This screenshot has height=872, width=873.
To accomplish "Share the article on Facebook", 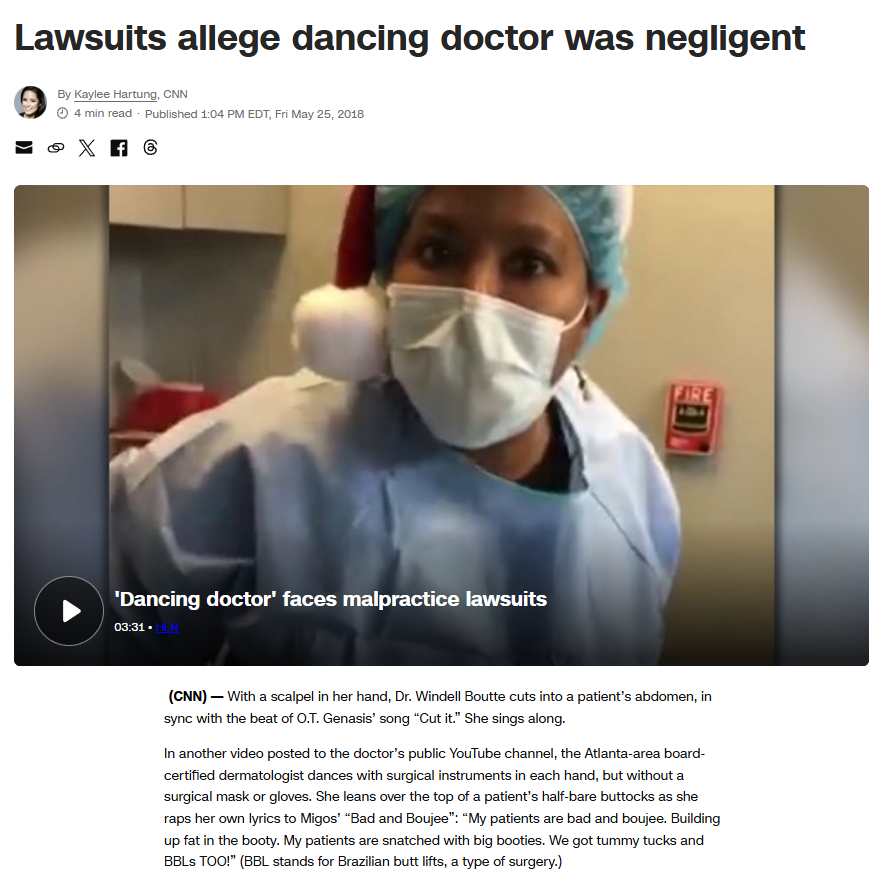I will pos(119,148).
